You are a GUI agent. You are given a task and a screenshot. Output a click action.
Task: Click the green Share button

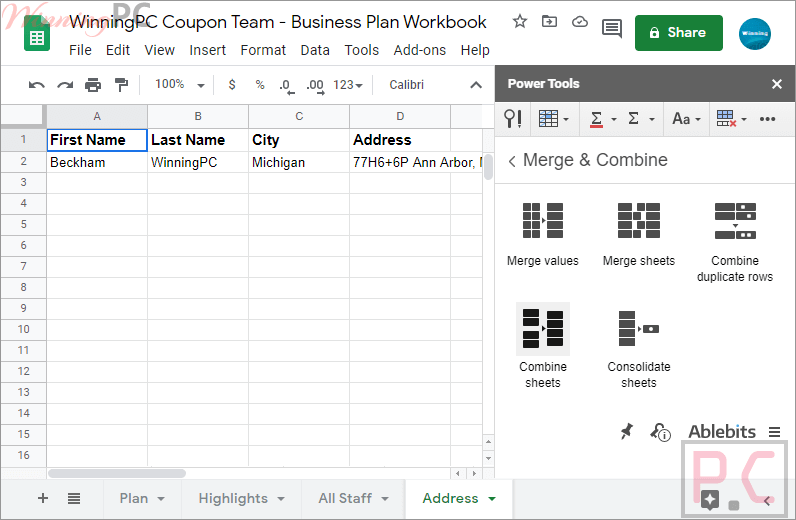tap(679, 33)
